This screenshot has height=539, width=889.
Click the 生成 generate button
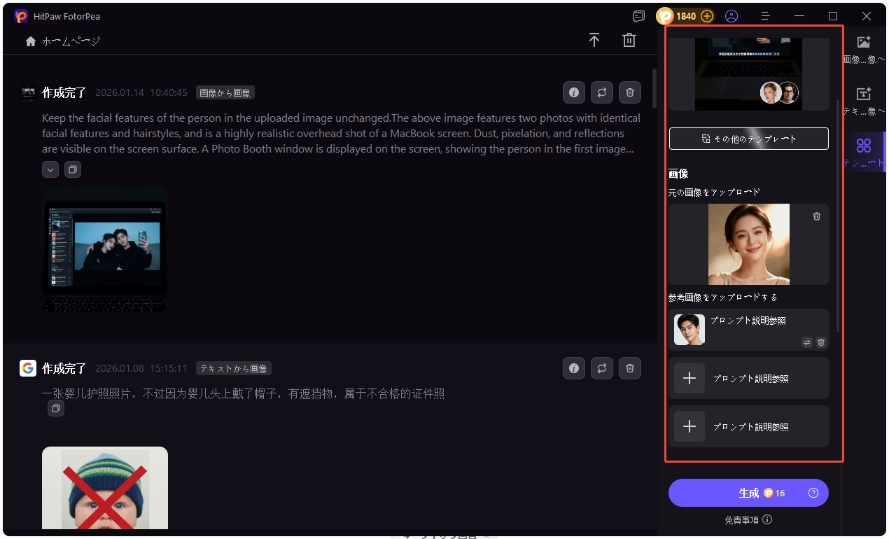(748, 493)
